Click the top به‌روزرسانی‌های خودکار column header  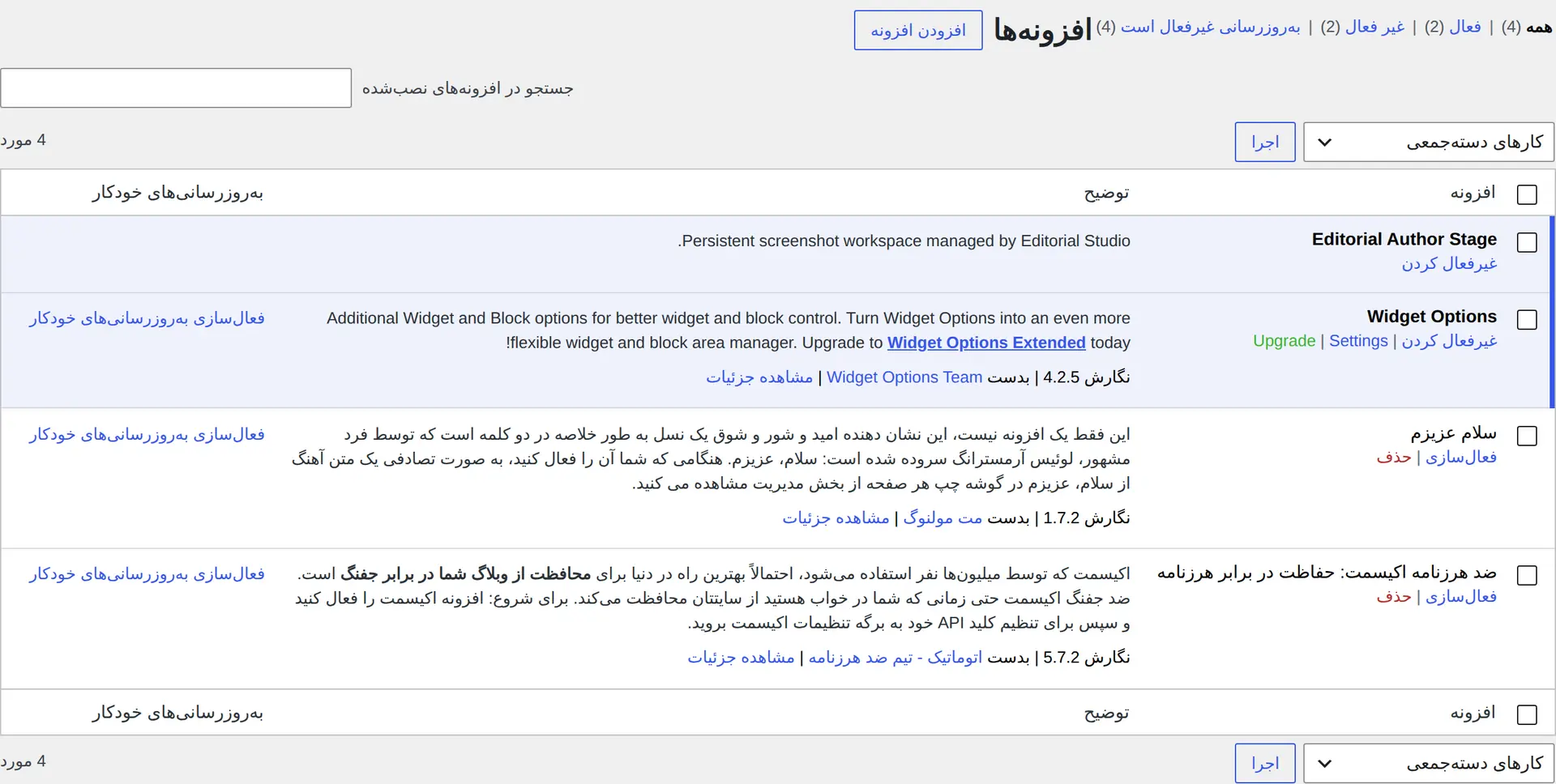click(177, 193)
